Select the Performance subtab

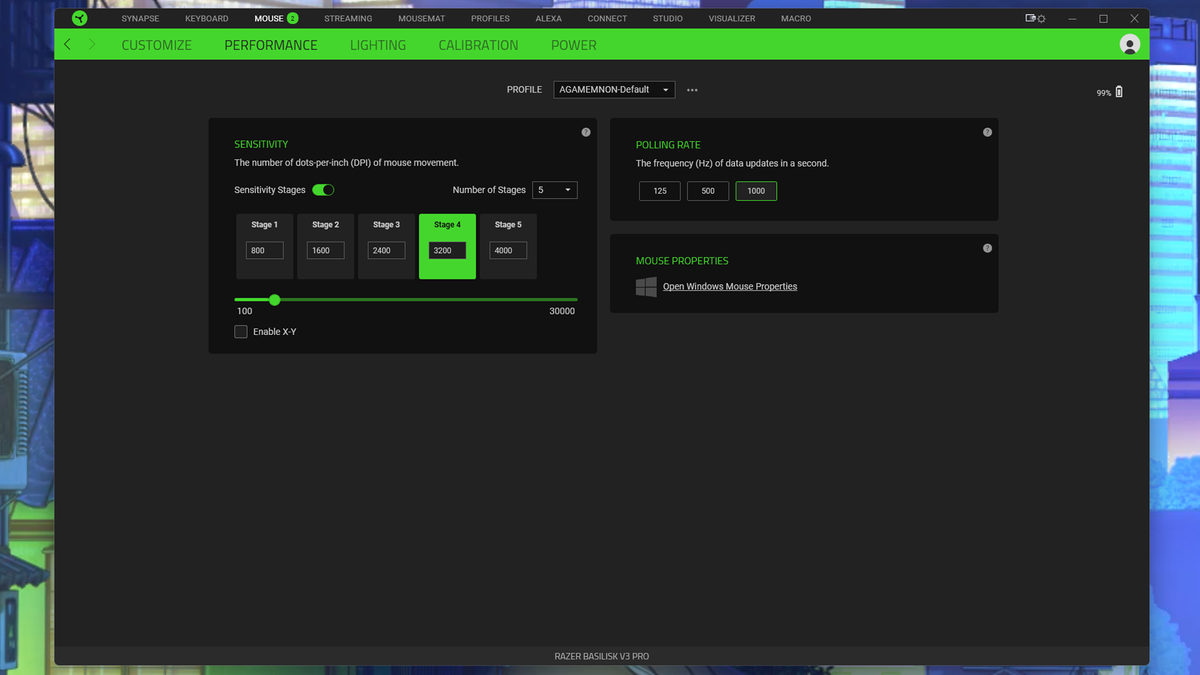271,45
